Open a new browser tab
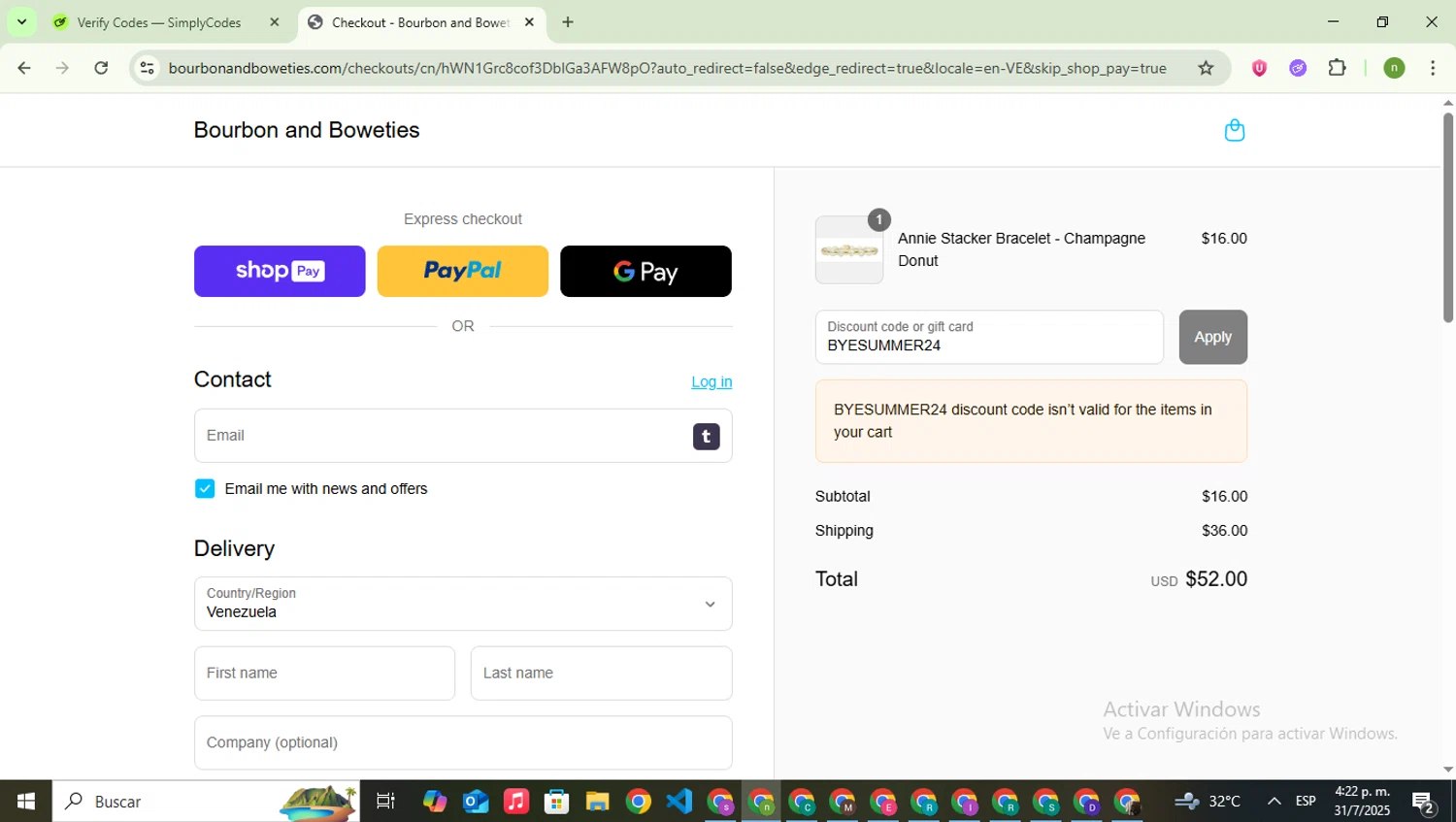 pyautogui.click(x=568, y=22)
